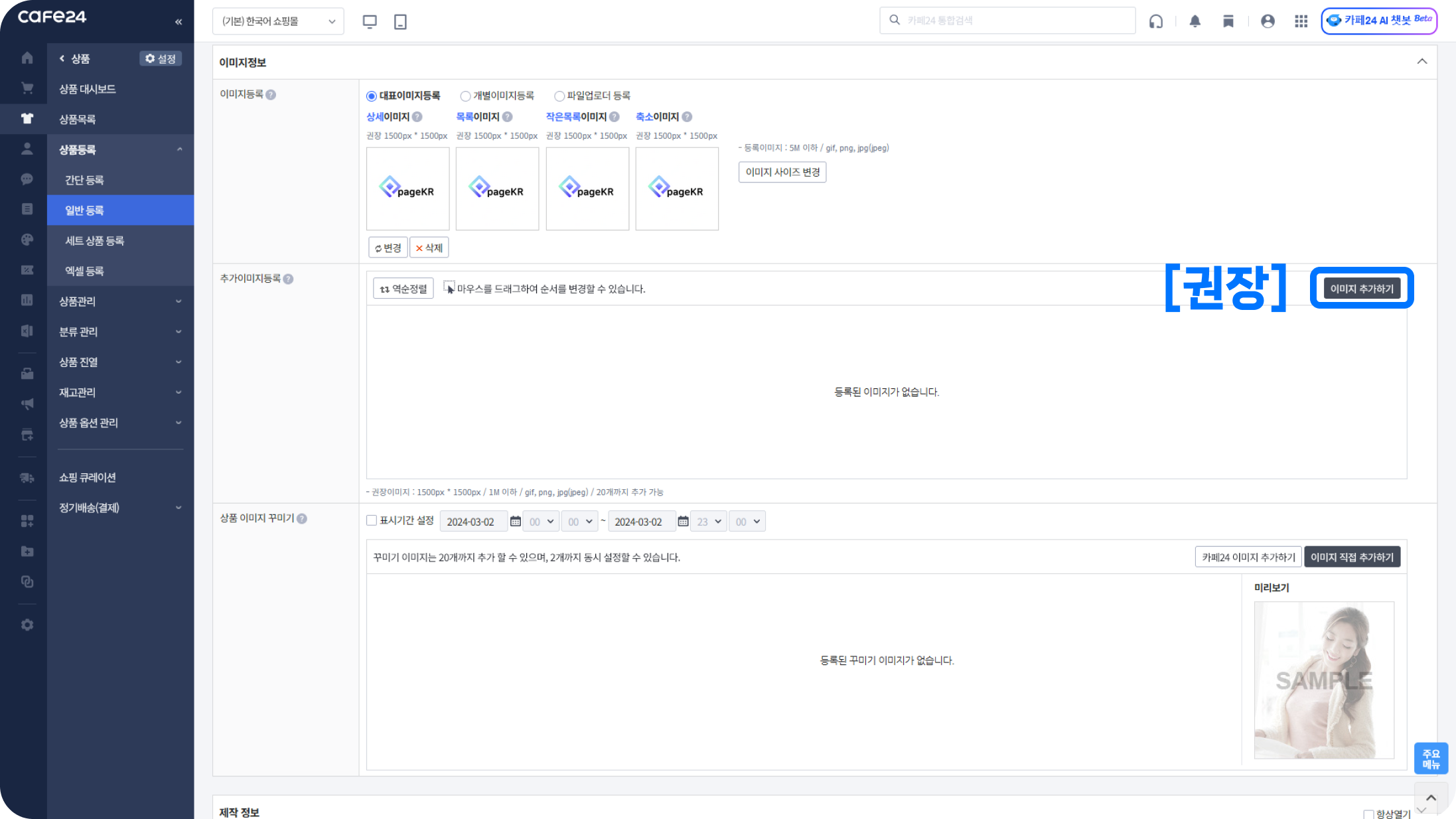The width and height of the screenshot is (1456, 819).
Task: Click the 이미지 사이즈 변경 button
Action: 782,172
